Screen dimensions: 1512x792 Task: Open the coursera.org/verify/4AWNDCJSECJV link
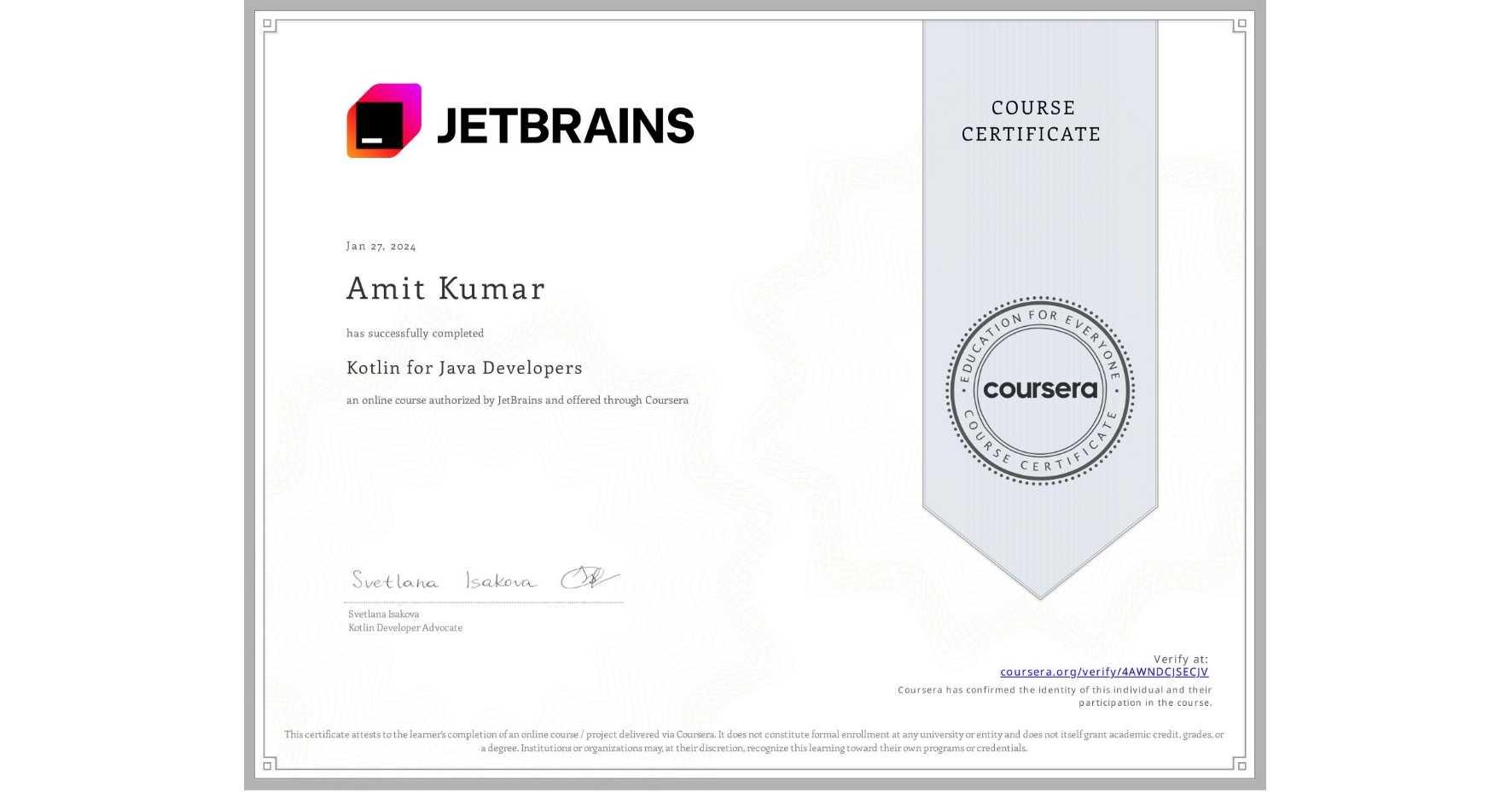pos(1102,673)
